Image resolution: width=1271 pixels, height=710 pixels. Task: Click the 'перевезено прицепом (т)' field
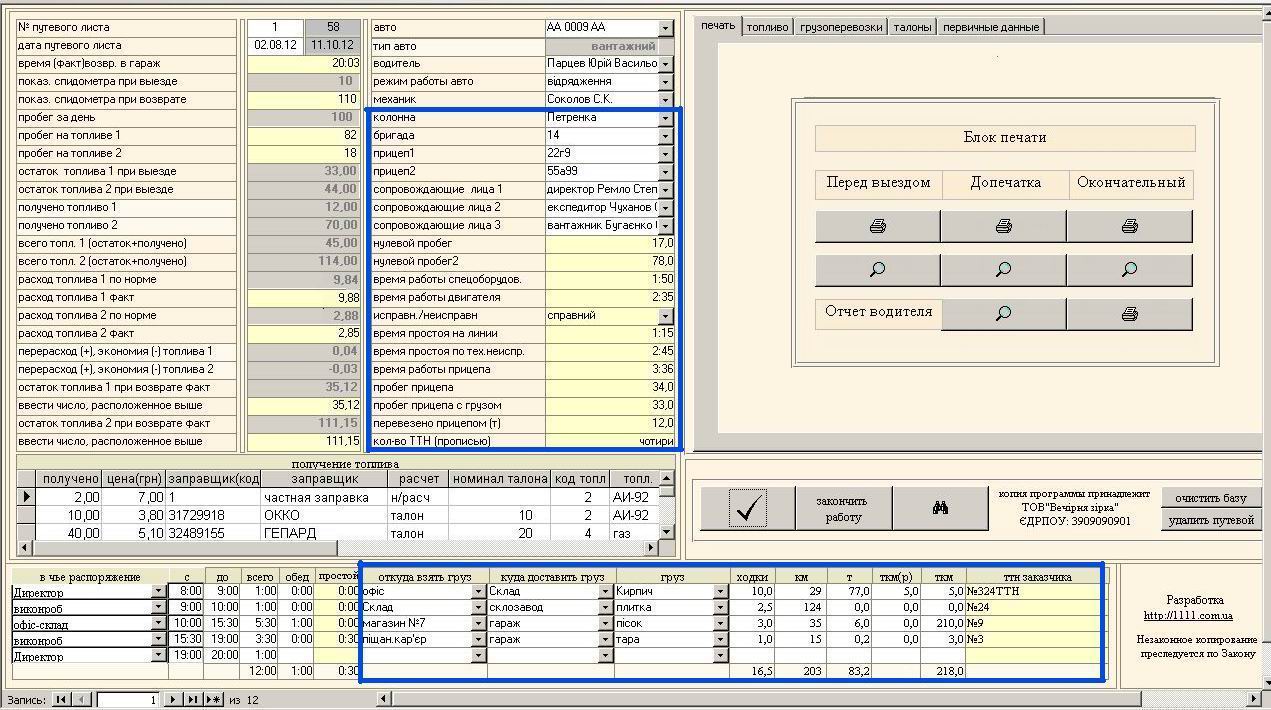tap(610, 423)
